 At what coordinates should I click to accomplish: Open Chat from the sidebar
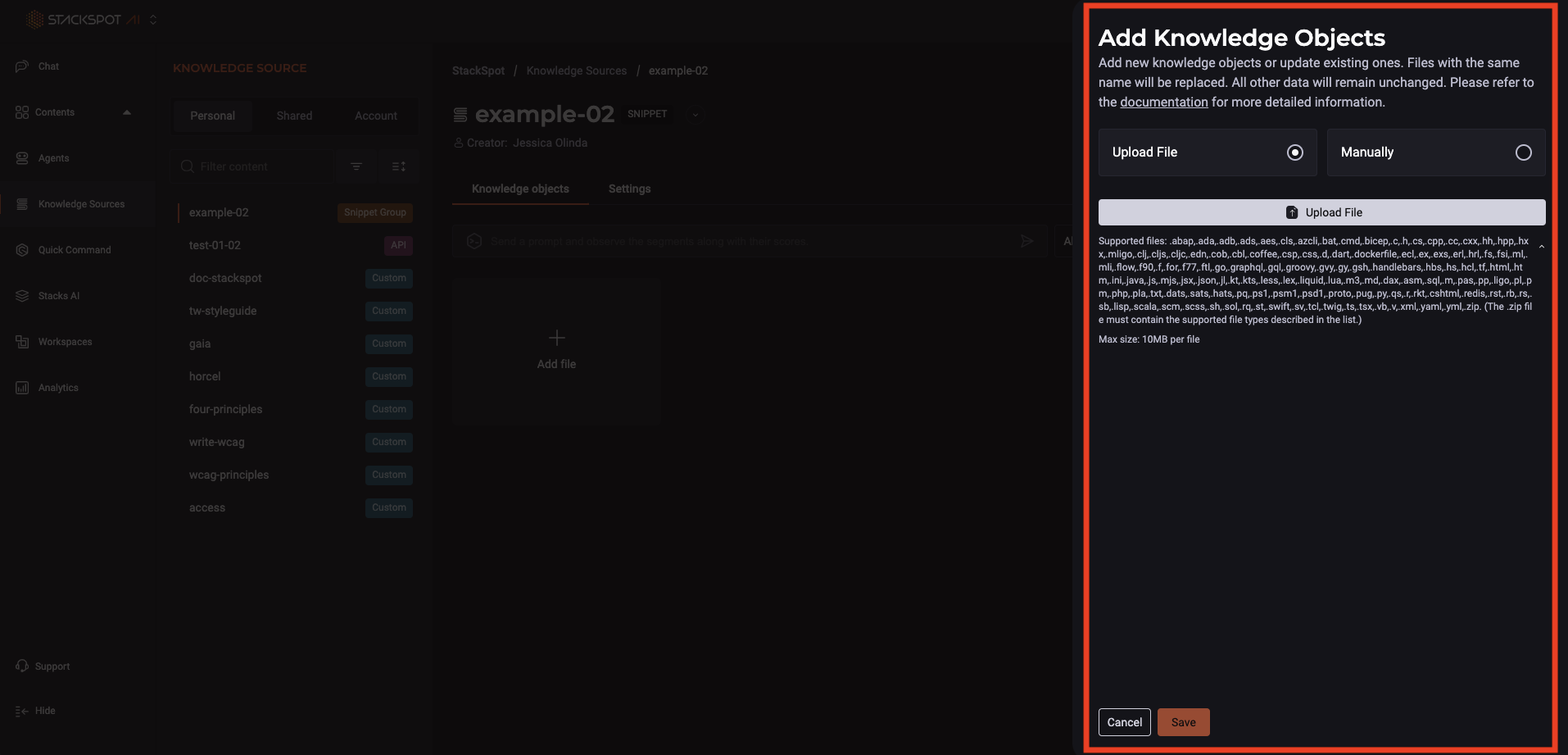click(48, 66)
